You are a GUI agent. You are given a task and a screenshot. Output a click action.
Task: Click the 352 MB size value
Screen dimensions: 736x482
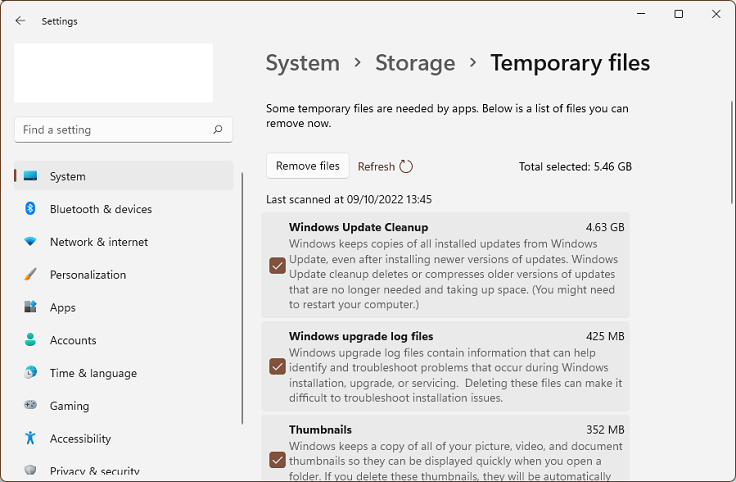(x=605, y=429)
